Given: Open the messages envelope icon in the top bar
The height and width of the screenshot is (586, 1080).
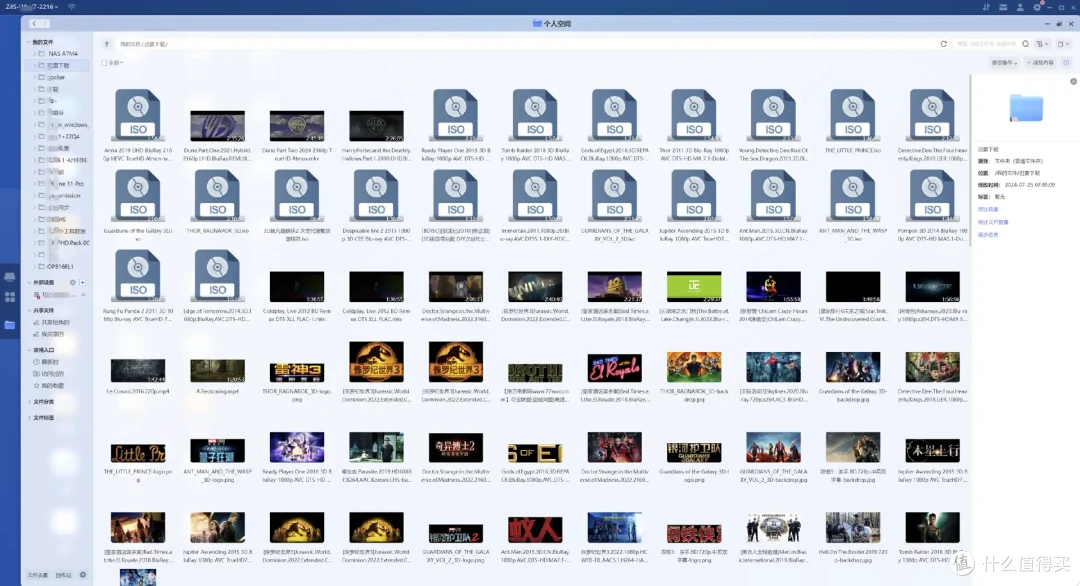Looking at the screenshot, I should (x=1003, y=7).
